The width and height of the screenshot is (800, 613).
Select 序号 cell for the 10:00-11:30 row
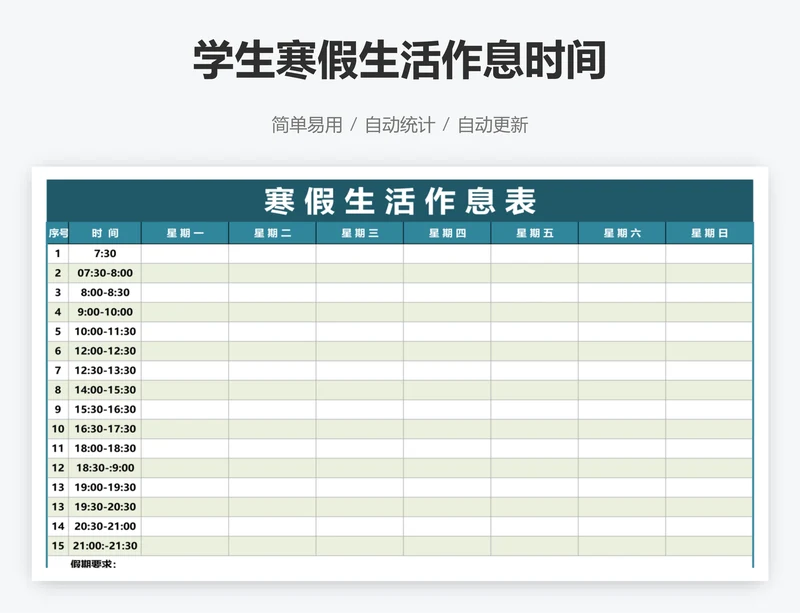click(58, 332)
